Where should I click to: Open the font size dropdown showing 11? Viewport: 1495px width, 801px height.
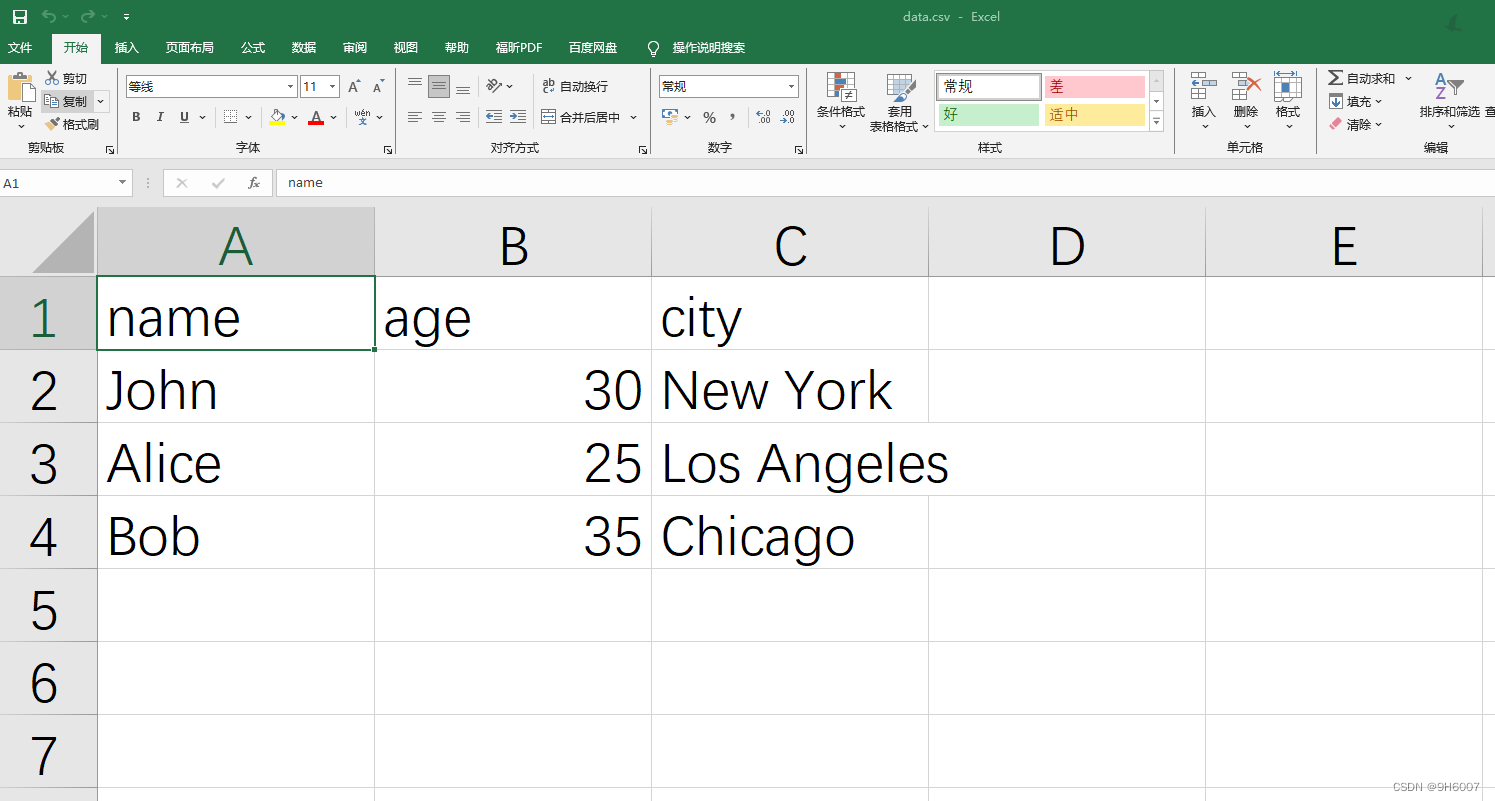tap(333, 87)
